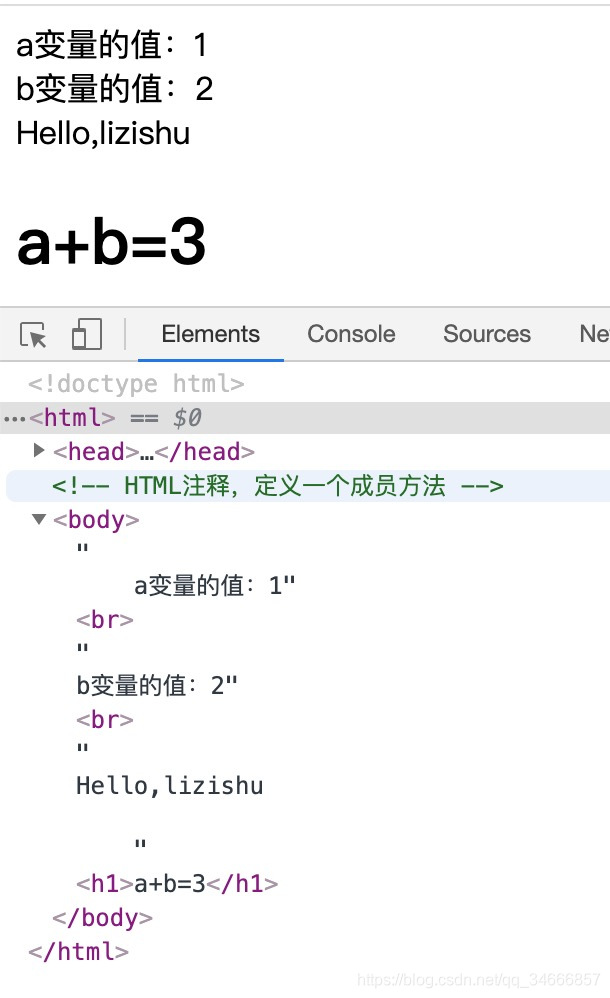This screenshot has height=998, width=610.
Task: Open the Console tab
Action: 351,334
